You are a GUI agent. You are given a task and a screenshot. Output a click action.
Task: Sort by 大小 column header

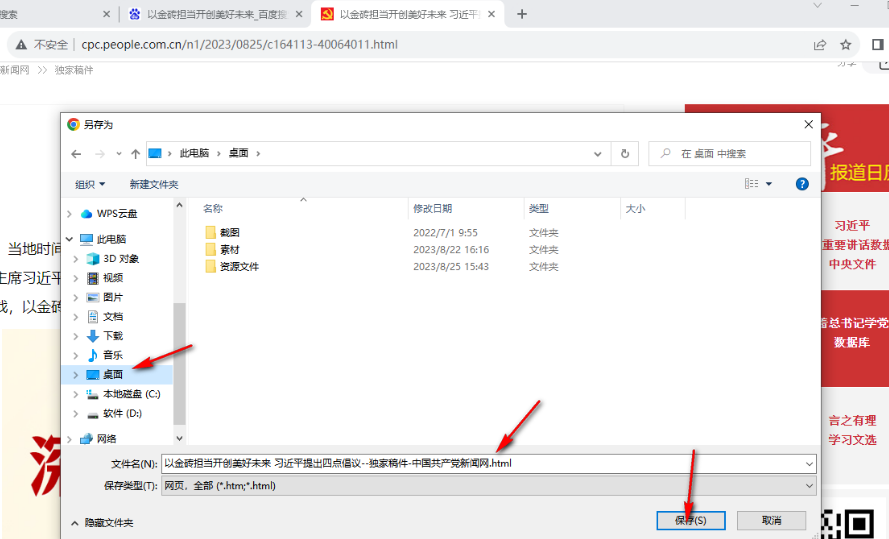[635, 209]
